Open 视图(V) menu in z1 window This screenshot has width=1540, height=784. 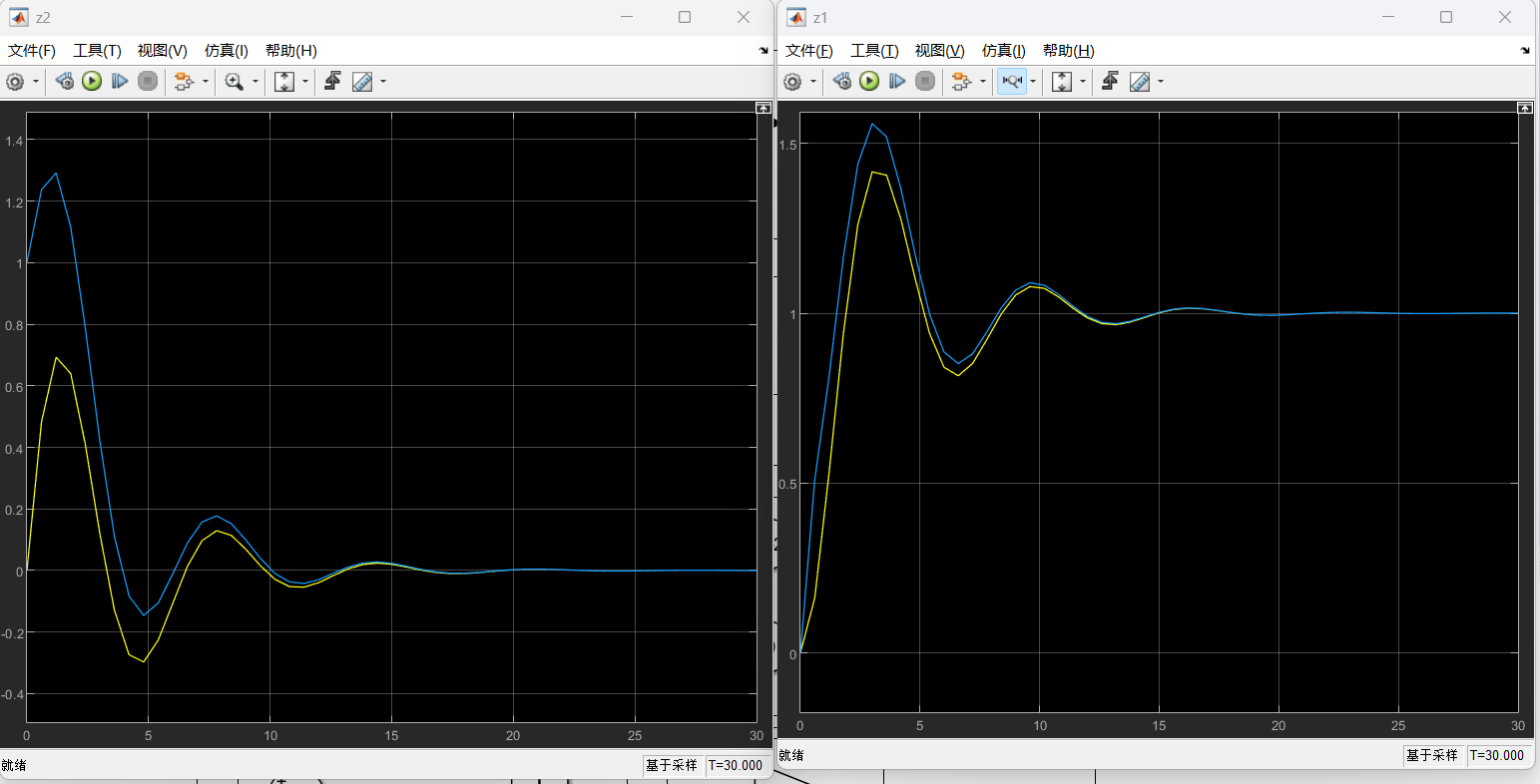coord(939,51)
